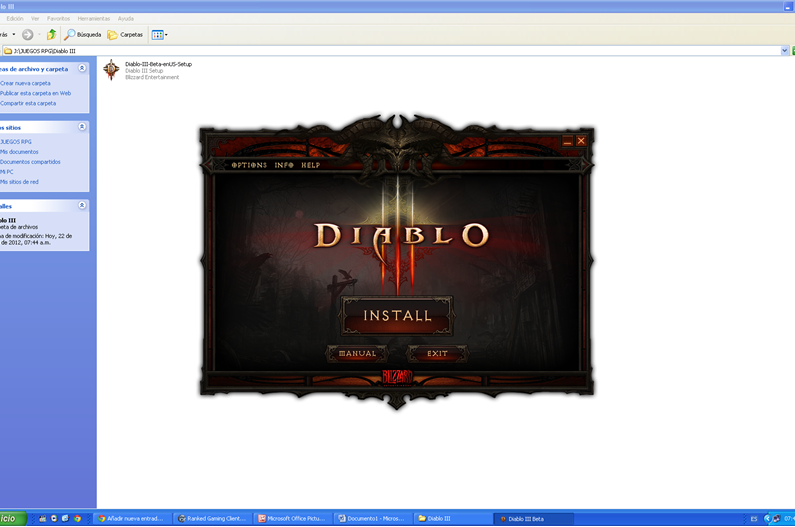Close the Diablo III installer with X
Viewport: 795px width, 527px height.
pos(581,141)
